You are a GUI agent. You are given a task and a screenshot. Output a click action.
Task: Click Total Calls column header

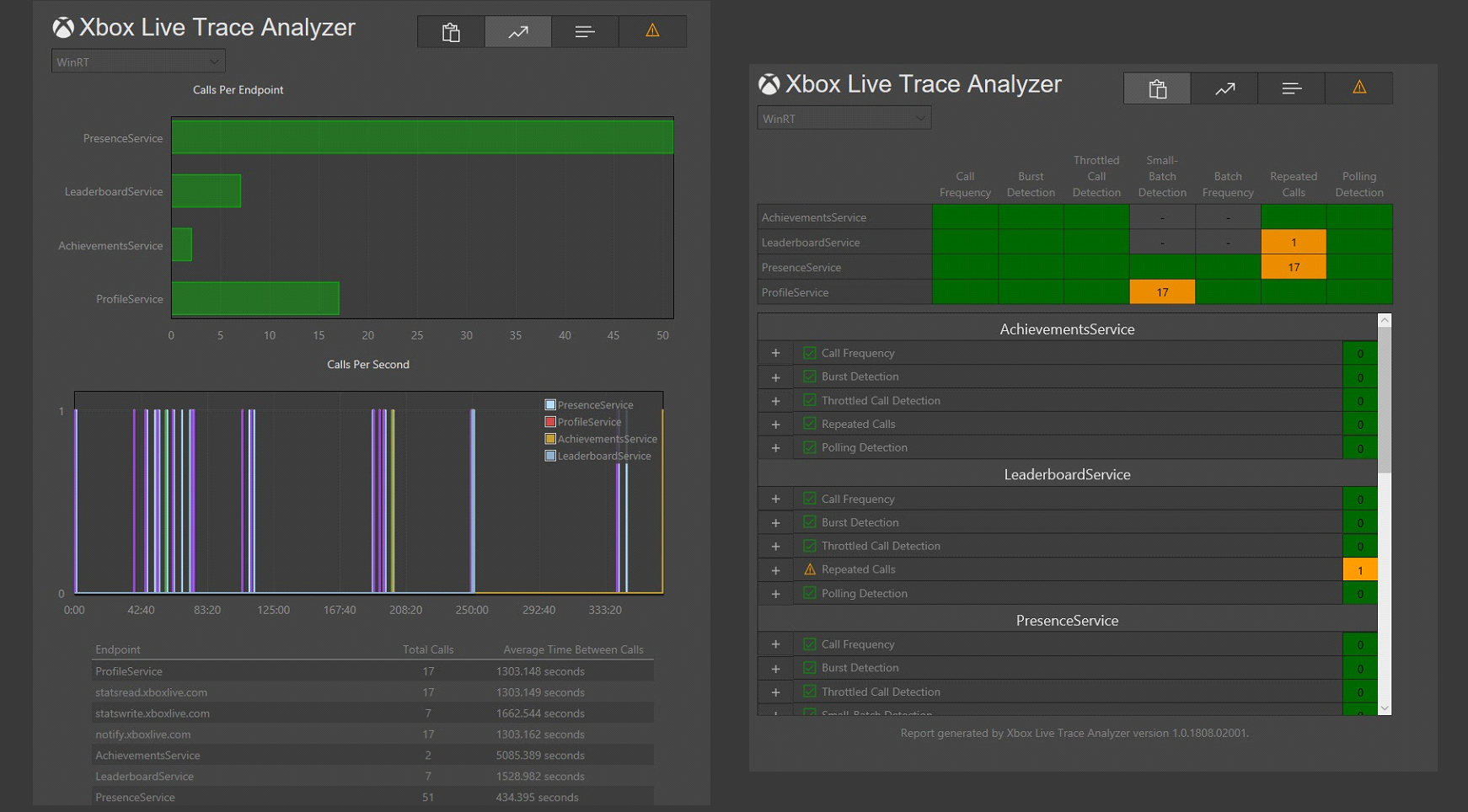click(x=428, y=649)
